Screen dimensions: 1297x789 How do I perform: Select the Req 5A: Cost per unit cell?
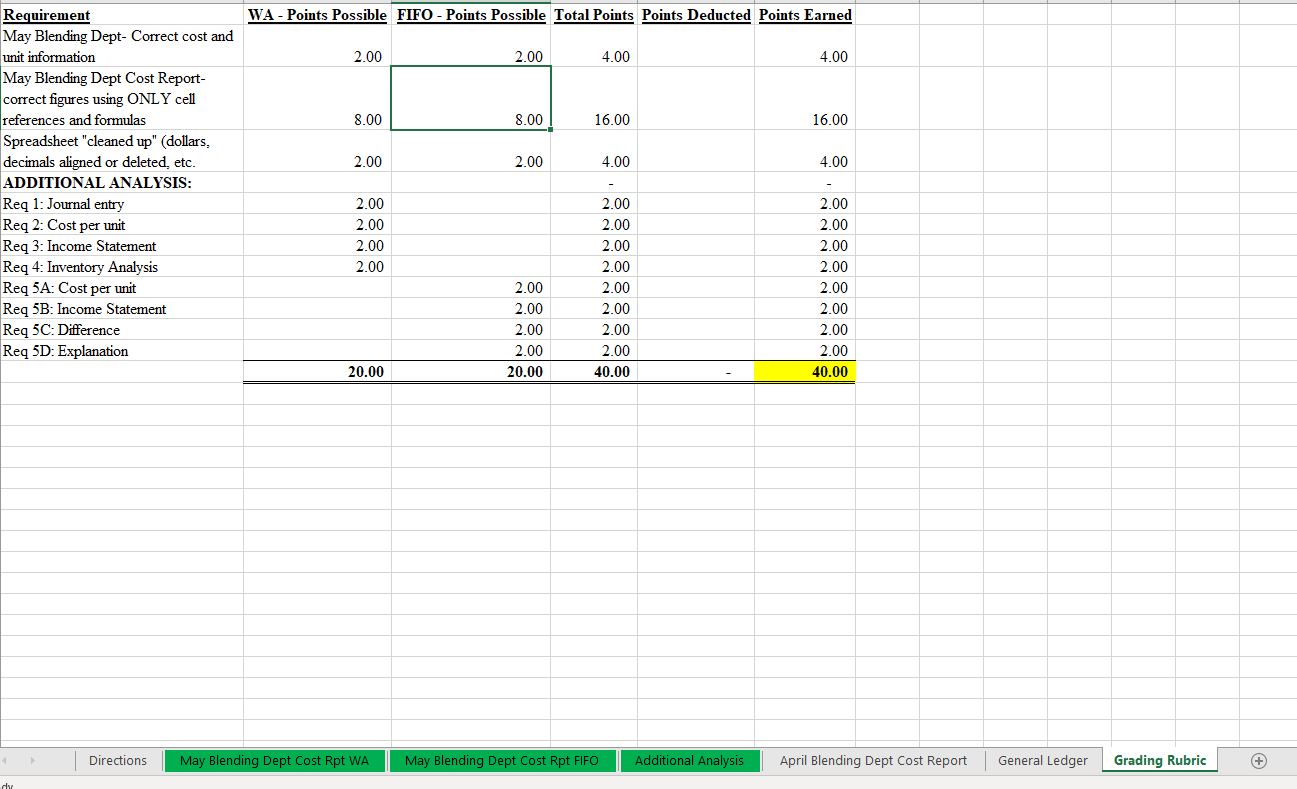[122, 288]
